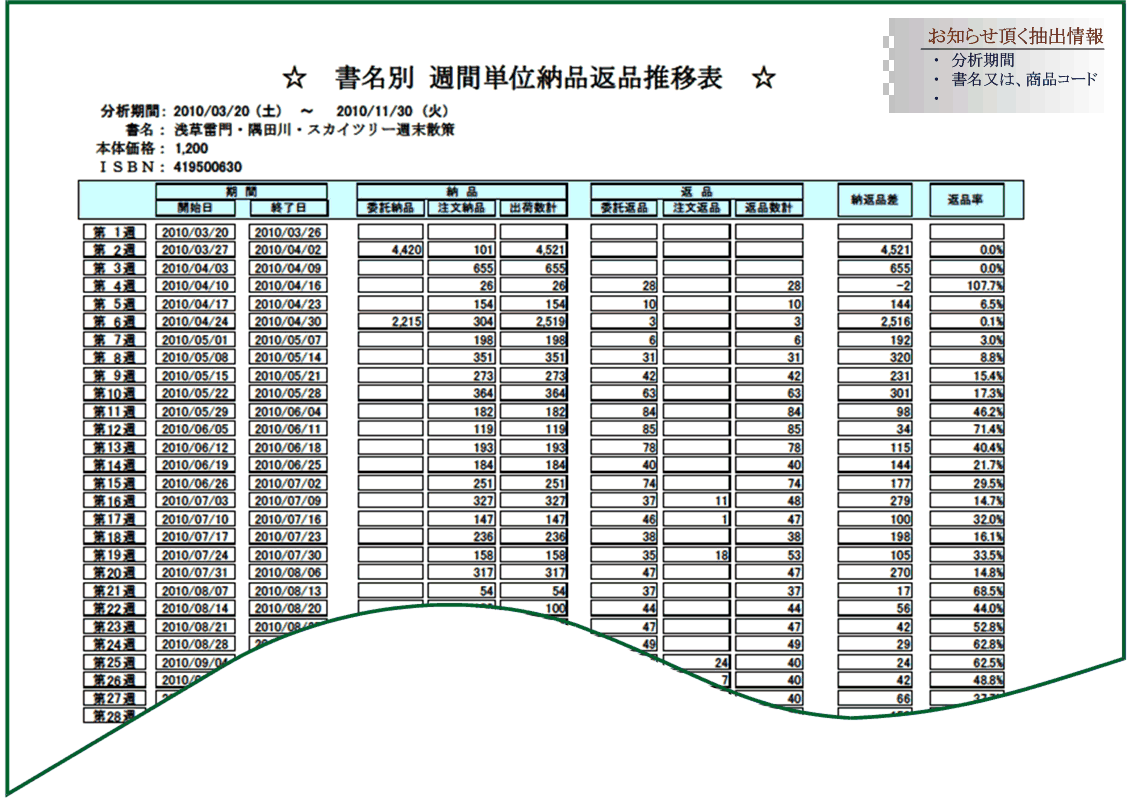Click end date cell 2010/08/20

(288, 608)
